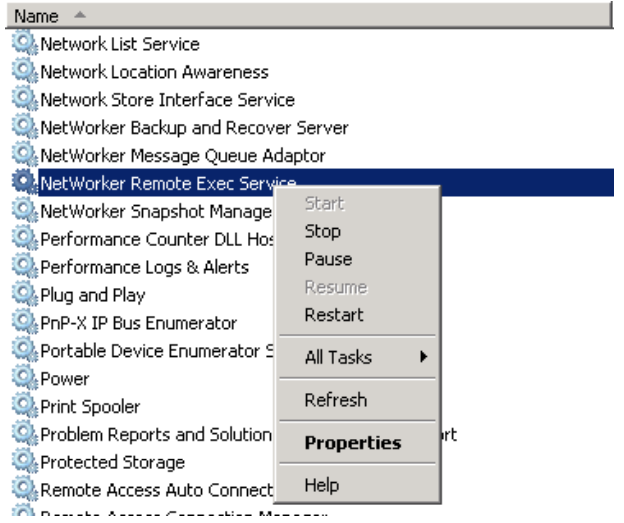Choose Refresh from the context menu
Screen dimensions: 624x523
(x=357, y=400)
